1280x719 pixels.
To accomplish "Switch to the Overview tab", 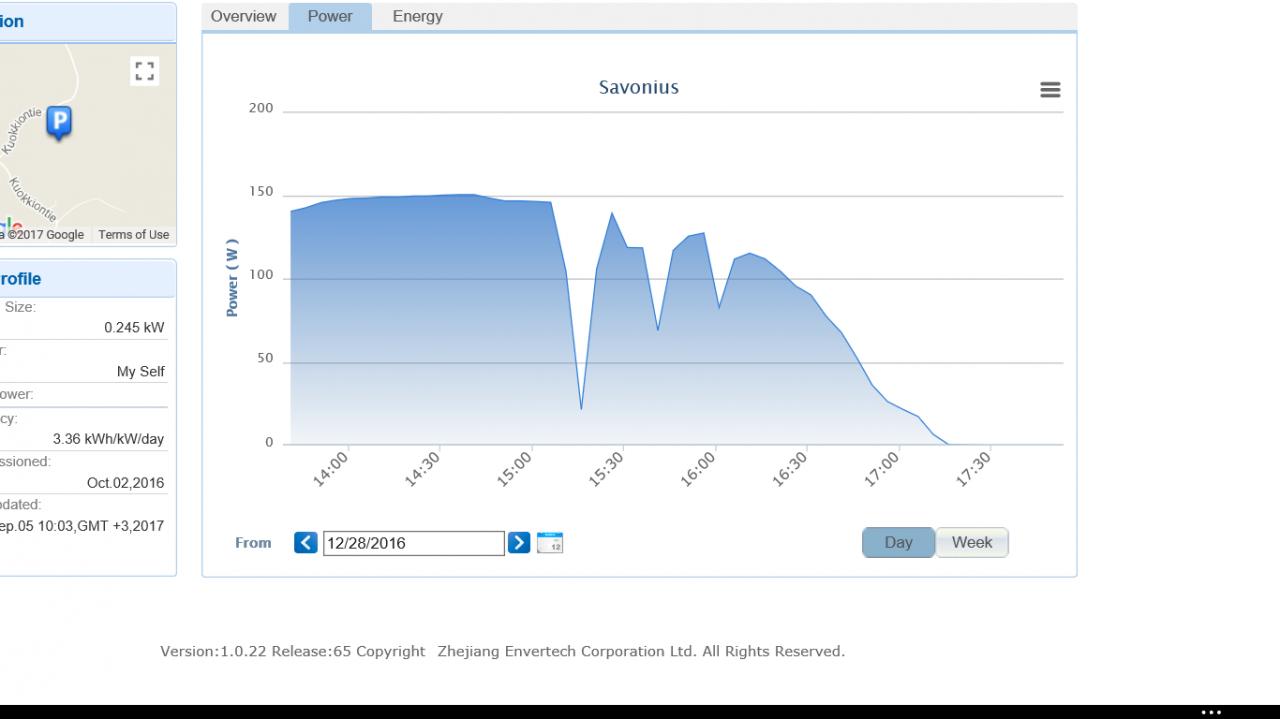I will click(x=243, y=17).
